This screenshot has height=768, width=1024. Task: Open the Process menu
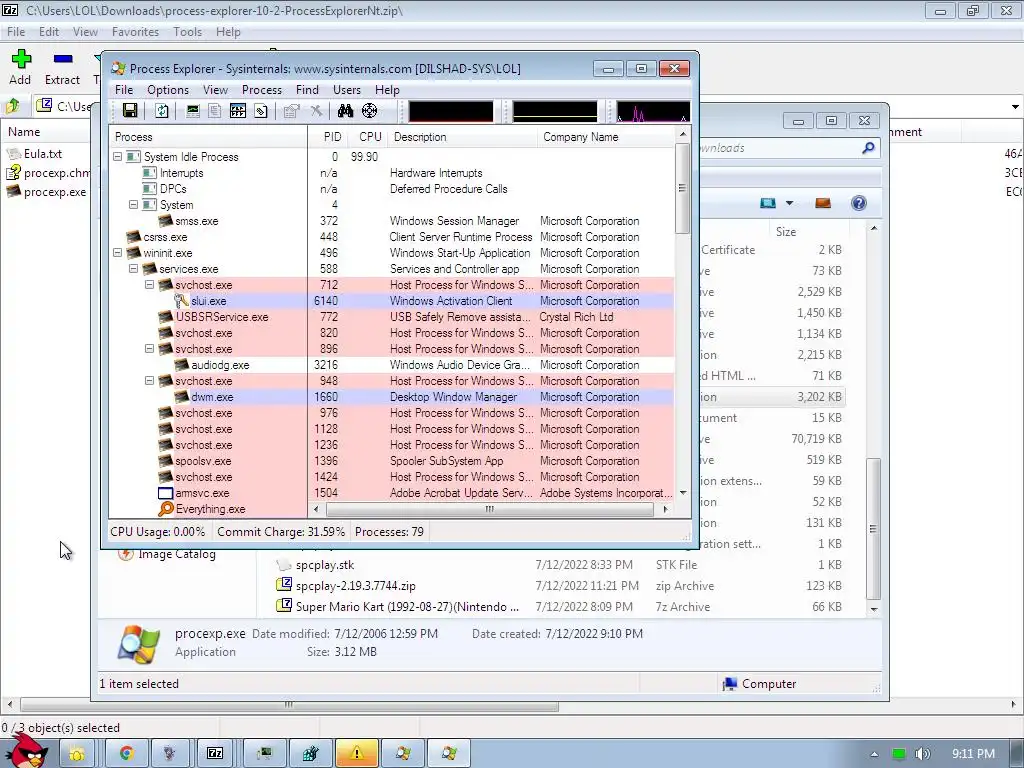coord(262,89)
